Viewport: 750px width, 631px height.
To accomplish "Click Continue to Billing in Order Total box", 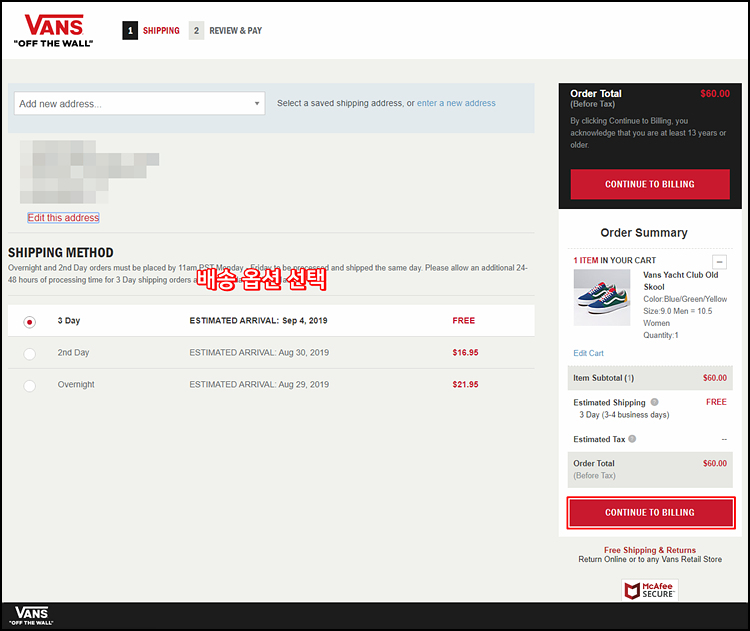I will tap(650, 184).
